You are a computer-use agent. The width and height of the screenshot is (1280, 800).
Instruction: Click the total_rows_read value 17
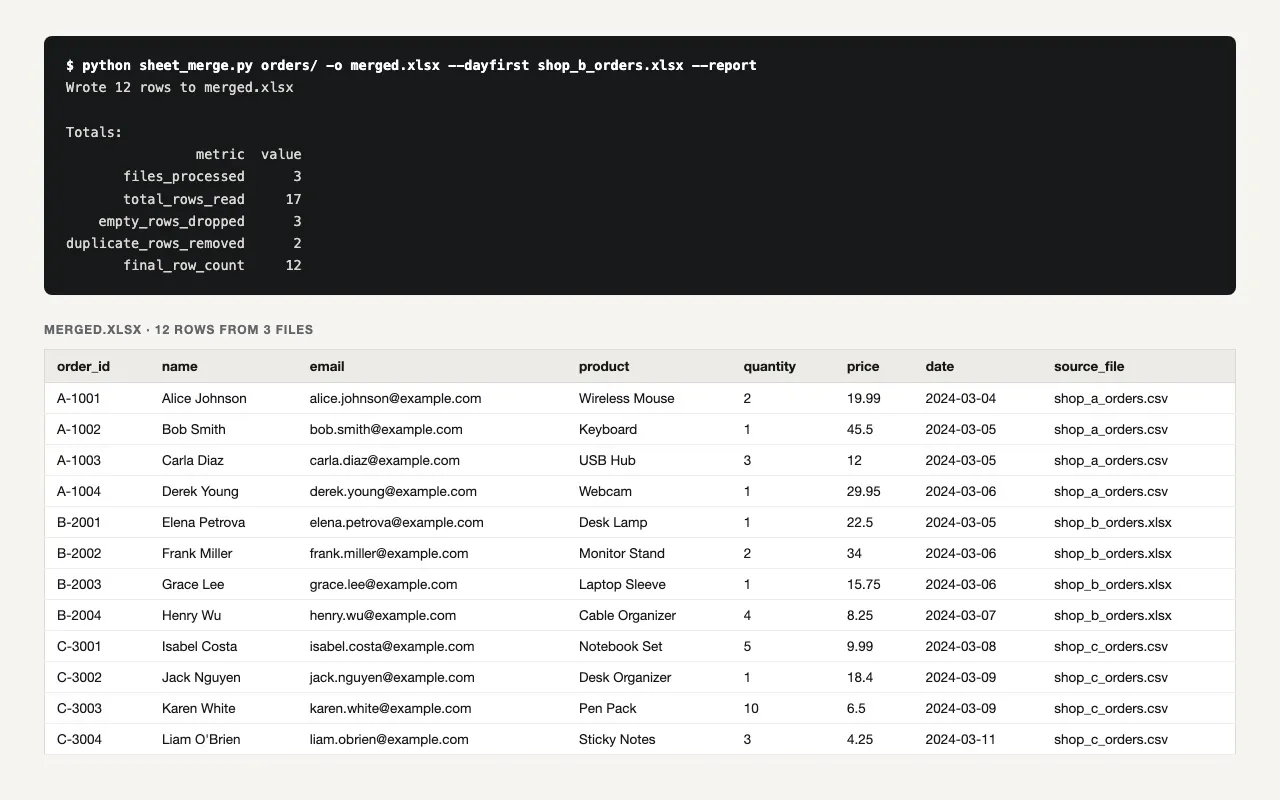[293, 199]
